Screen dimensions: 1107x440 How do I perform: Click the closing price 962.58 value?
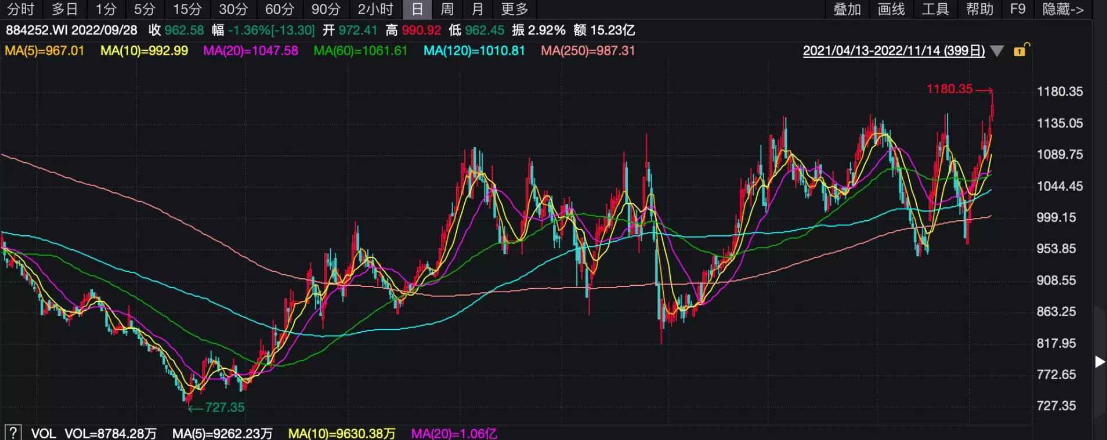pos(184,30)
